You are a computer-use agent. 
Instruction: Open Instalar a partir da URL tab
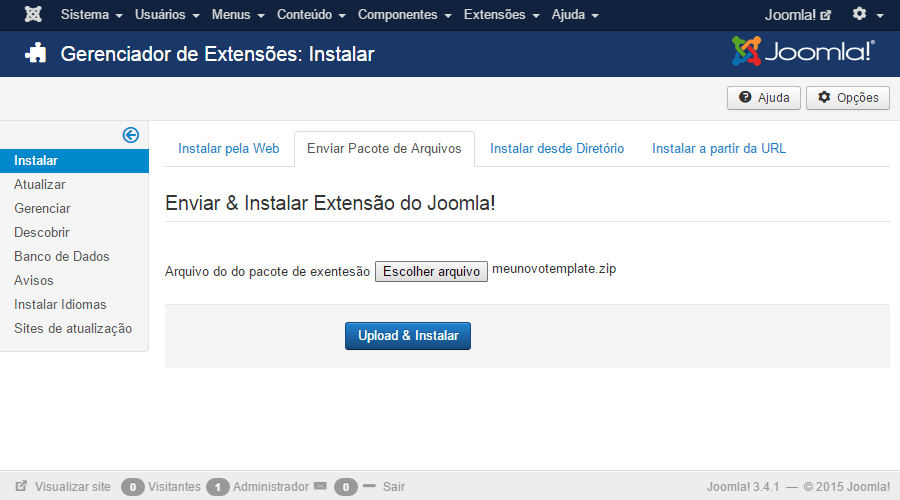719,149
